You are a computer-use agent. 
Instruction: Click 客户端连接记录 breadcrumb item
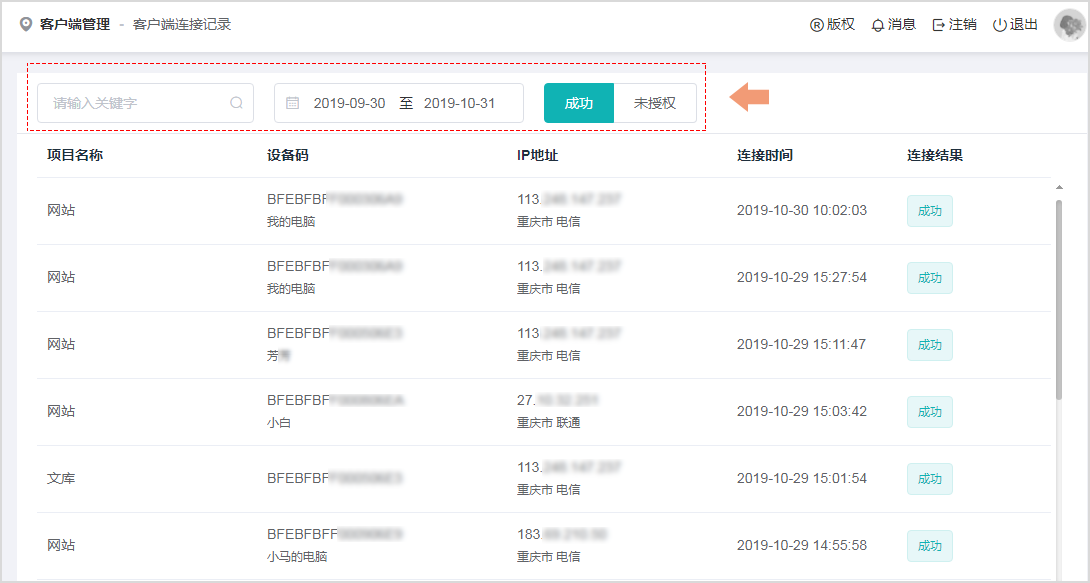coord(182,25)
